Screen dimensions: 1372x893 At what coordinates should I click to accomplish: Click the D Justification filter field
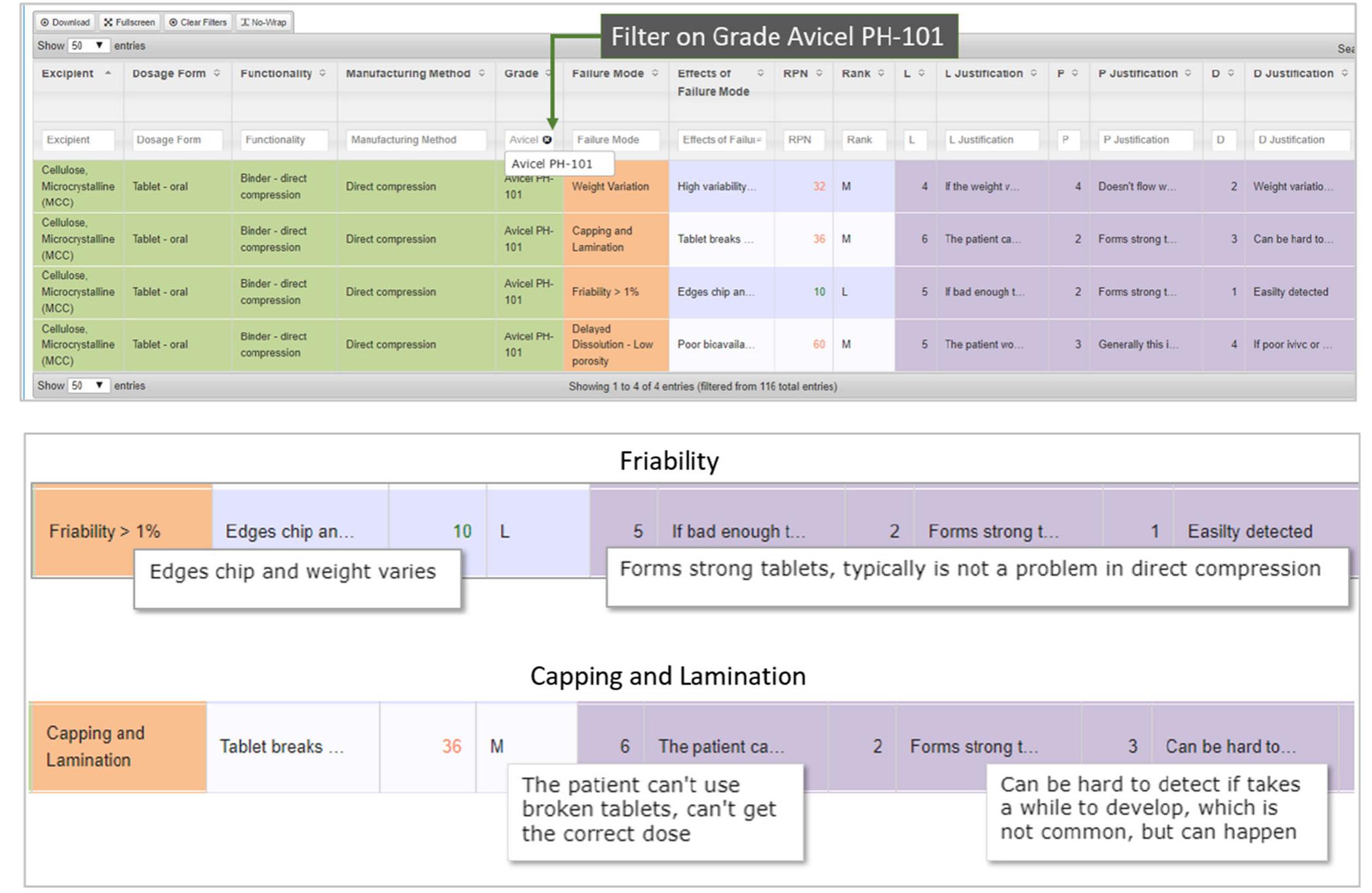point(1301,140)
